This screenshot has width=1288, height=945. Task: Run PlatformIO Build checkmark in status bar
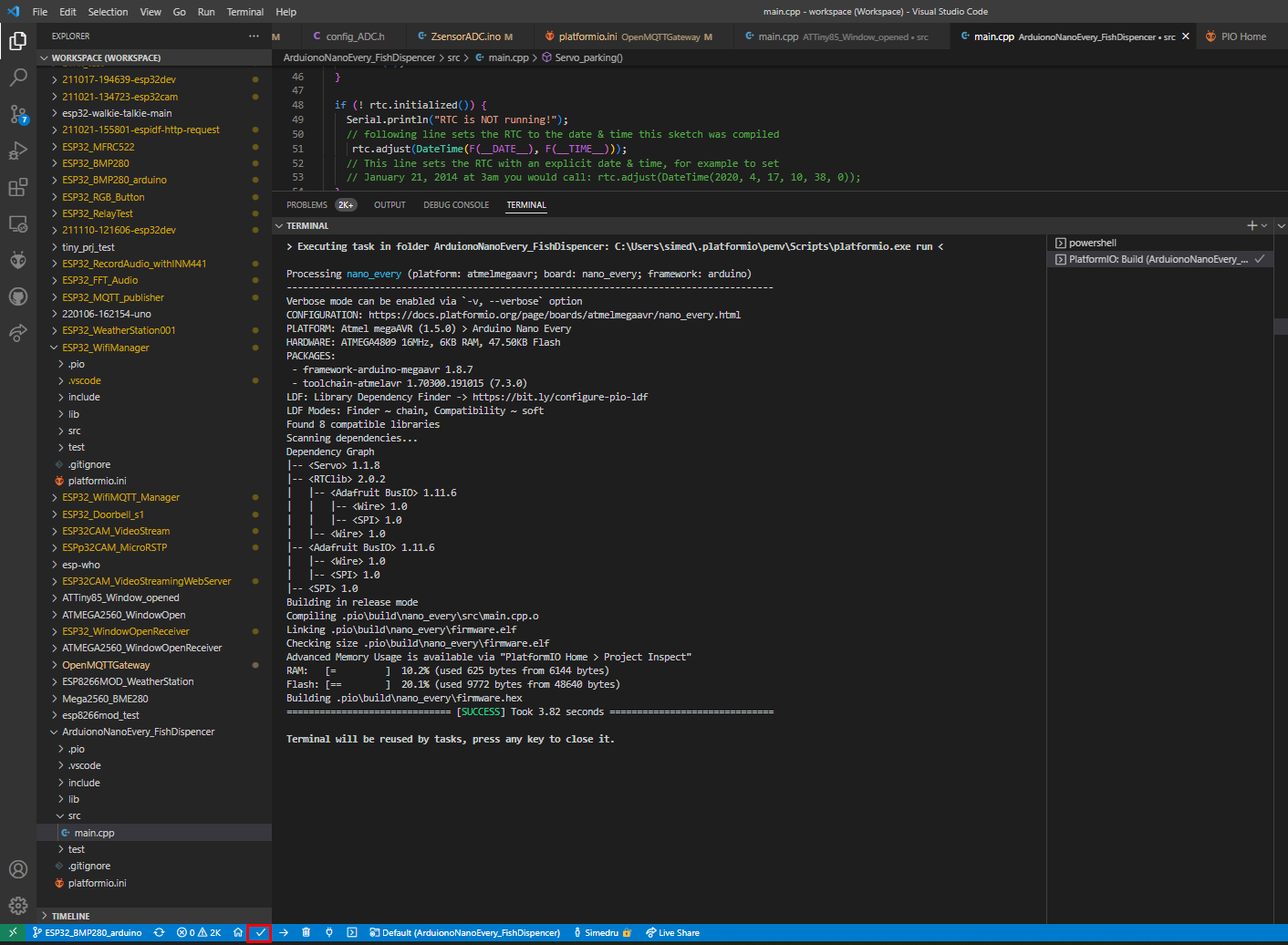[x=260, y=932]
